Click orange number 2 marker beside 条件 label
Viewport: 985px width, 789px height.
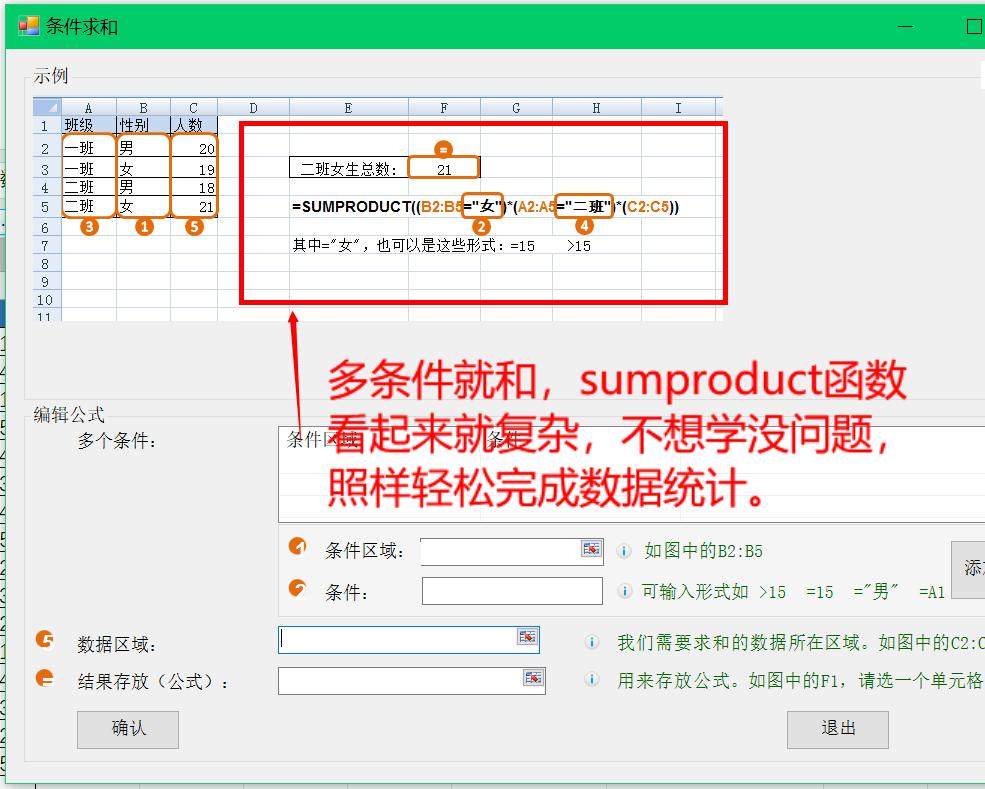(297, 588)
